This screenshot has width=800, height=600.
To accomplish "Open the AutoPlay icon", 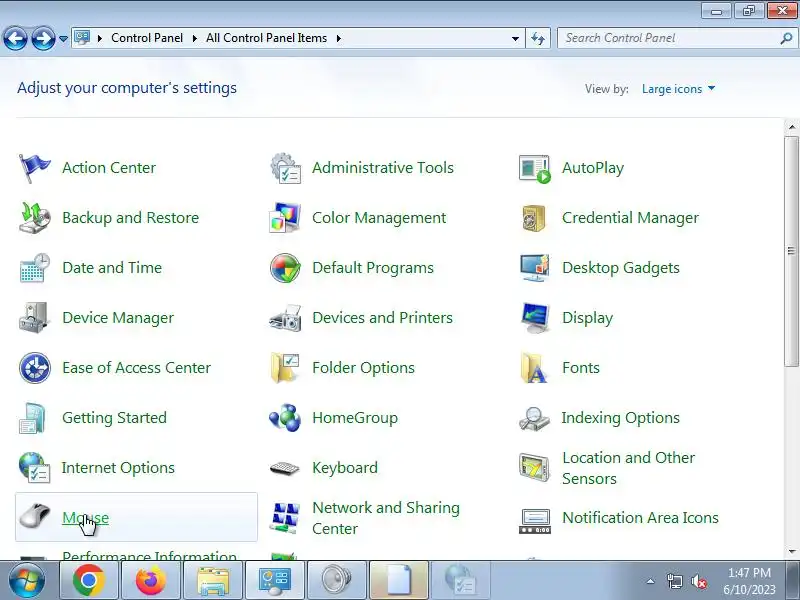I will click(x=535, y=168).
